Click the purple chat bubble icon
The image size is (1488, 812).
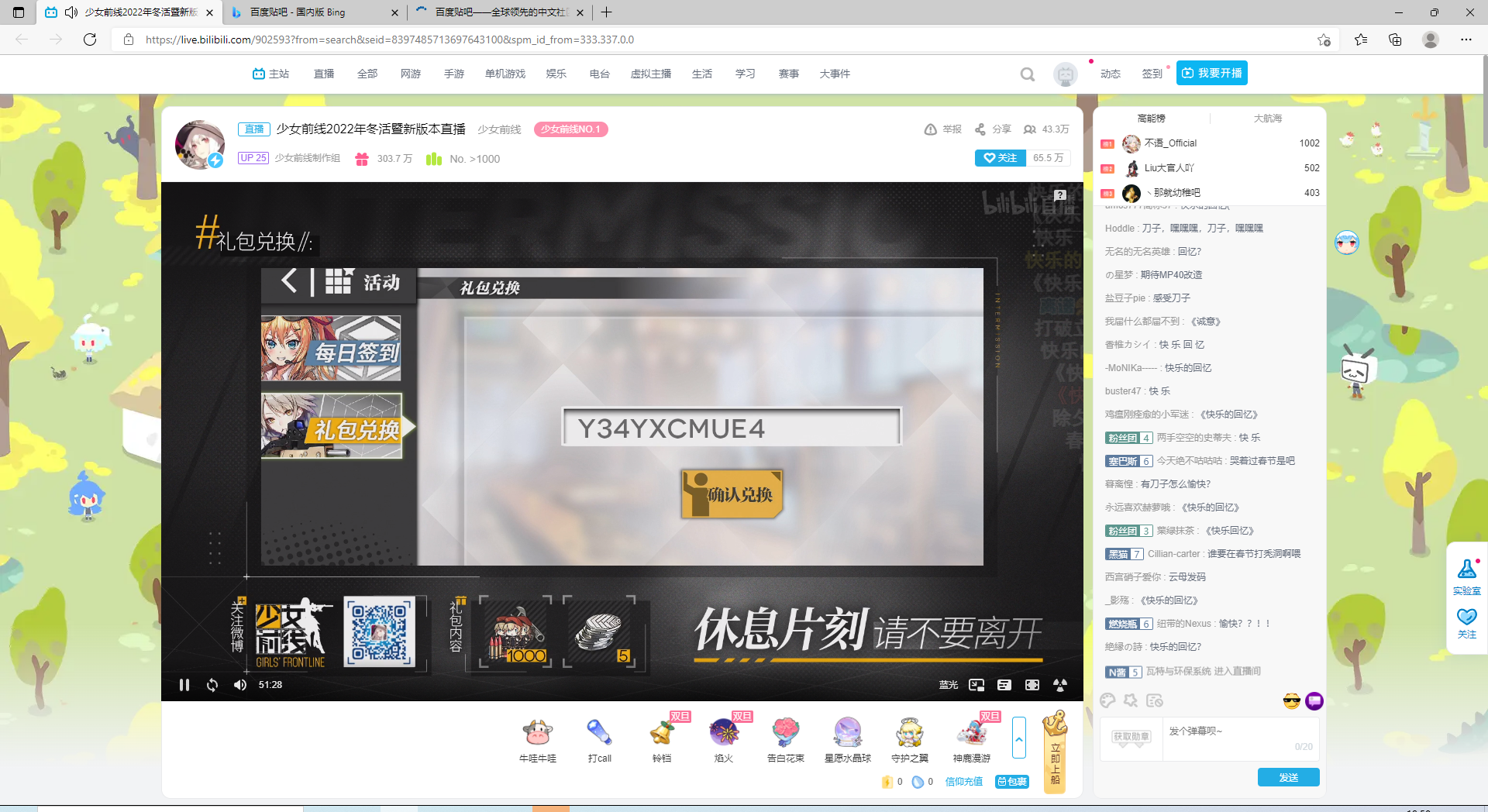(1314, 701)
